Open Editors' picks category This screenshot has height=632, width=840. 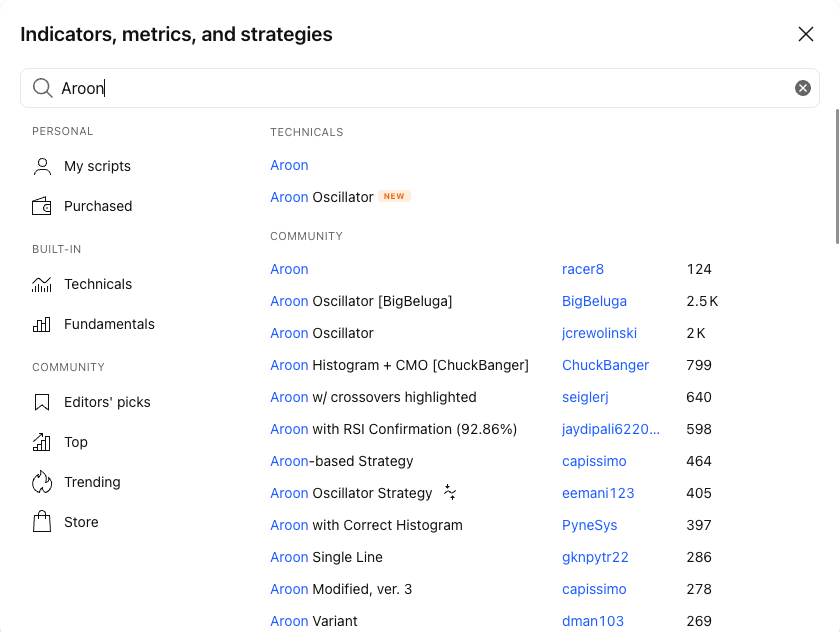107,402
